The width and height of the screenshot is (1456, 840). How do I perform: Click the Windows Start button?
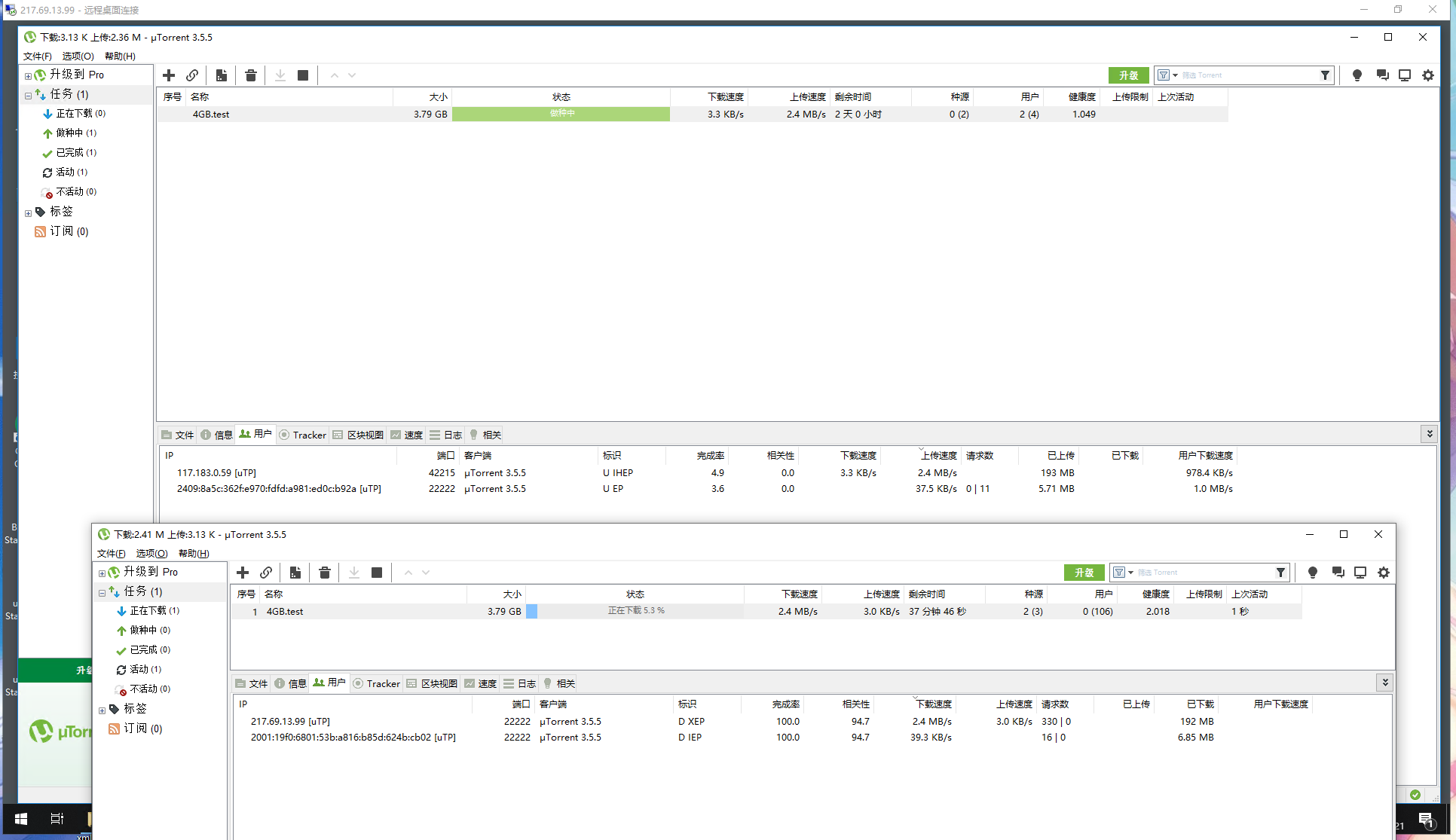21,818
